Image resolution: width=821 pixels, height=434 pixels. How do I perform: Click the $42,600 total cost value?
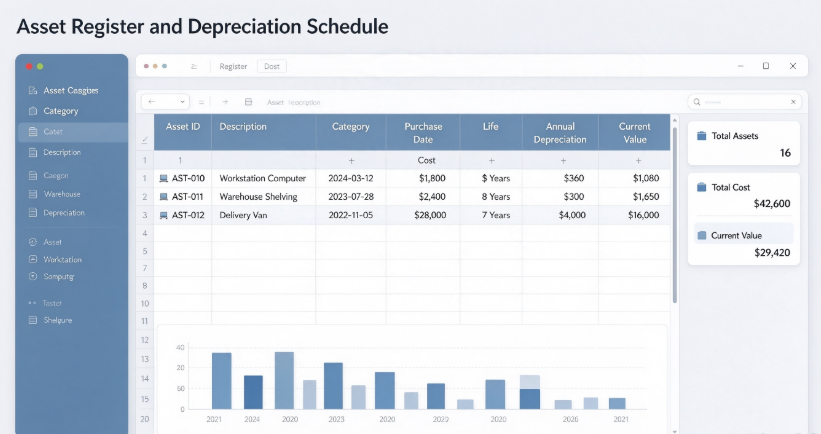point(772,204)
